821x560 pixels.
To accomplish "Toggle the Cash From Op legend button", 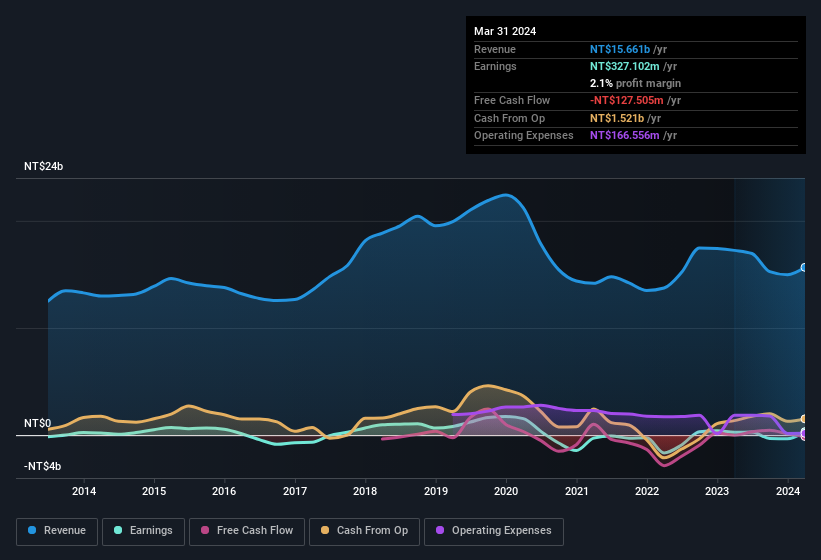I will (x=364, y=531).
